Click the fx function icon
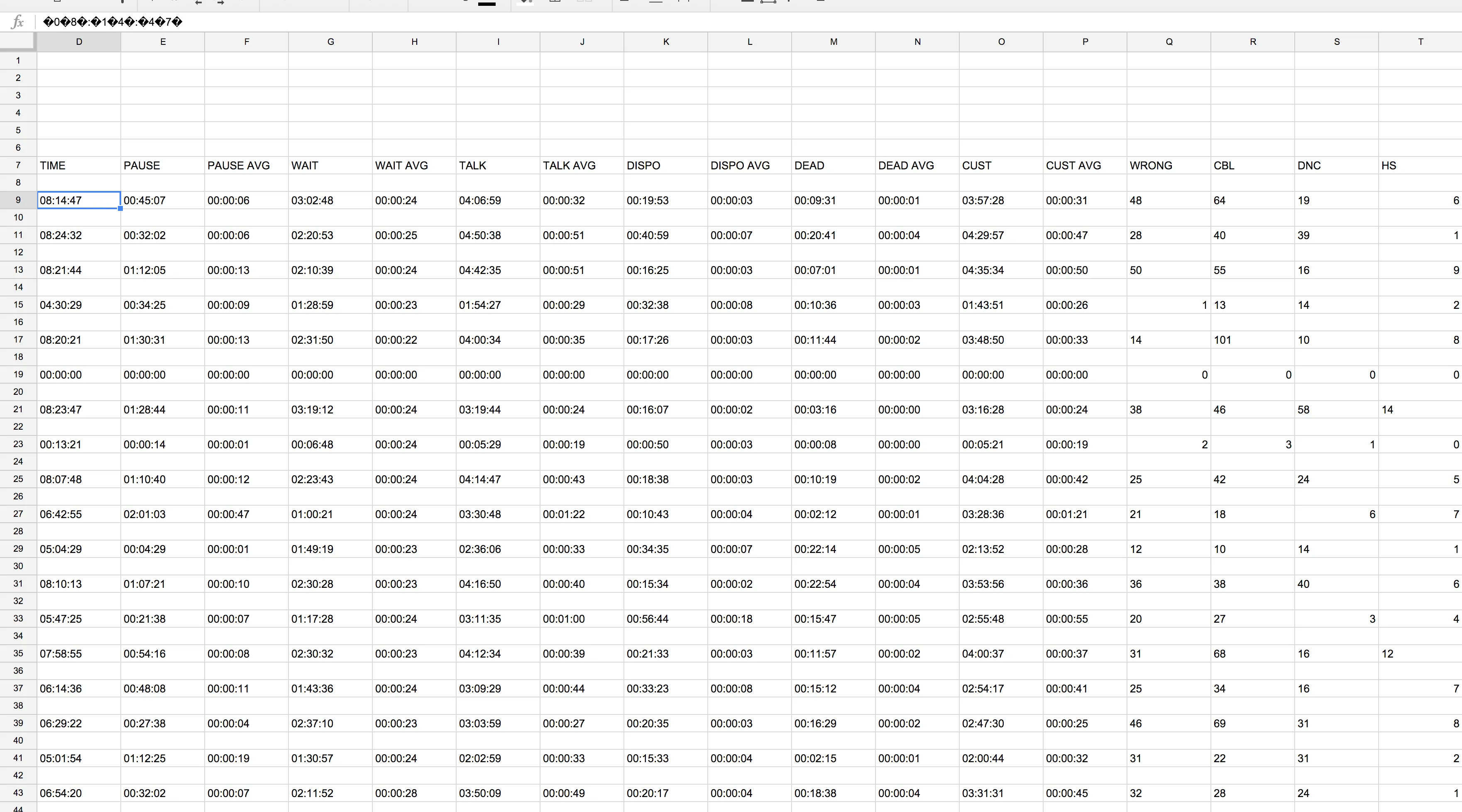The width and height of the screenshot is (1462, 812). pyautogui.click(x=17, y=22)
